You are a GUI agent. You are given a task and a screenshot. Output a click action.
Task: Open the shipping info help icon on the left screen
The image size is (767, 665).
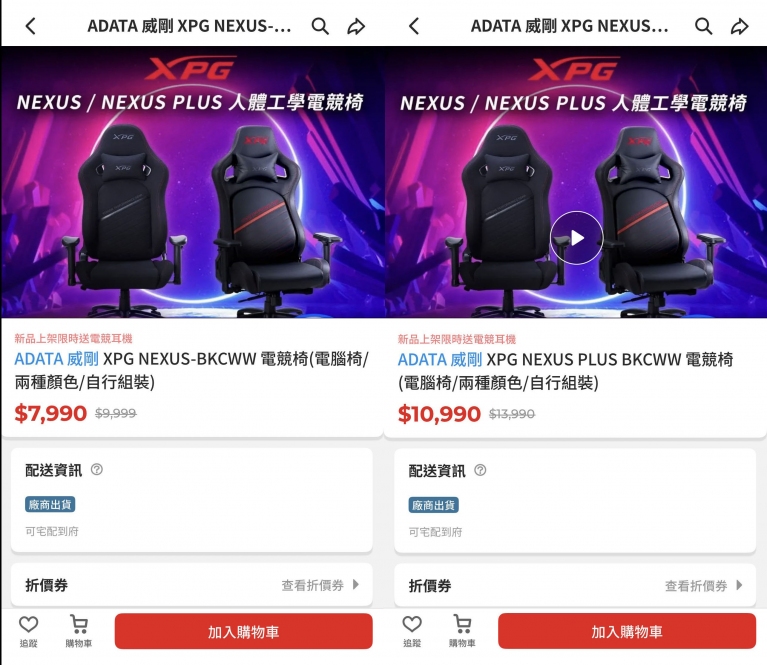click(x=97, y=470)
